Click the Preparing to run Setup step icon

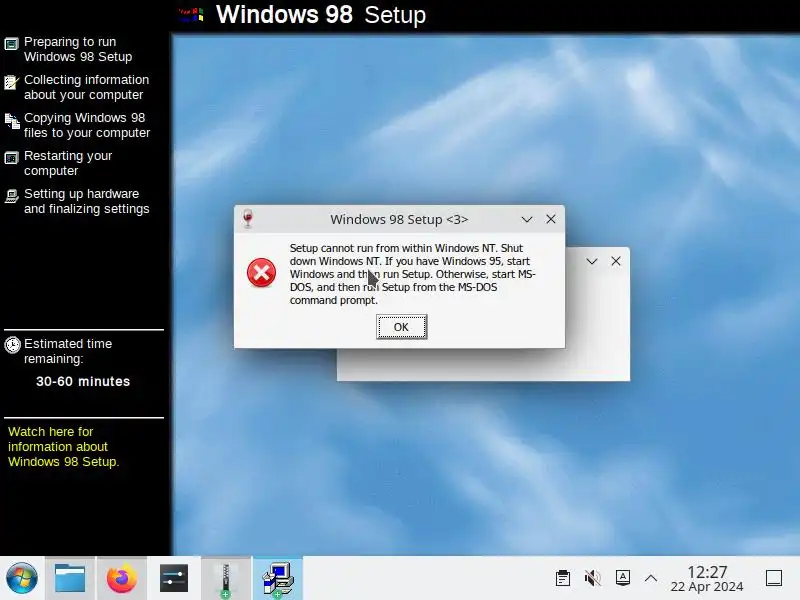(x=11, y=44)
